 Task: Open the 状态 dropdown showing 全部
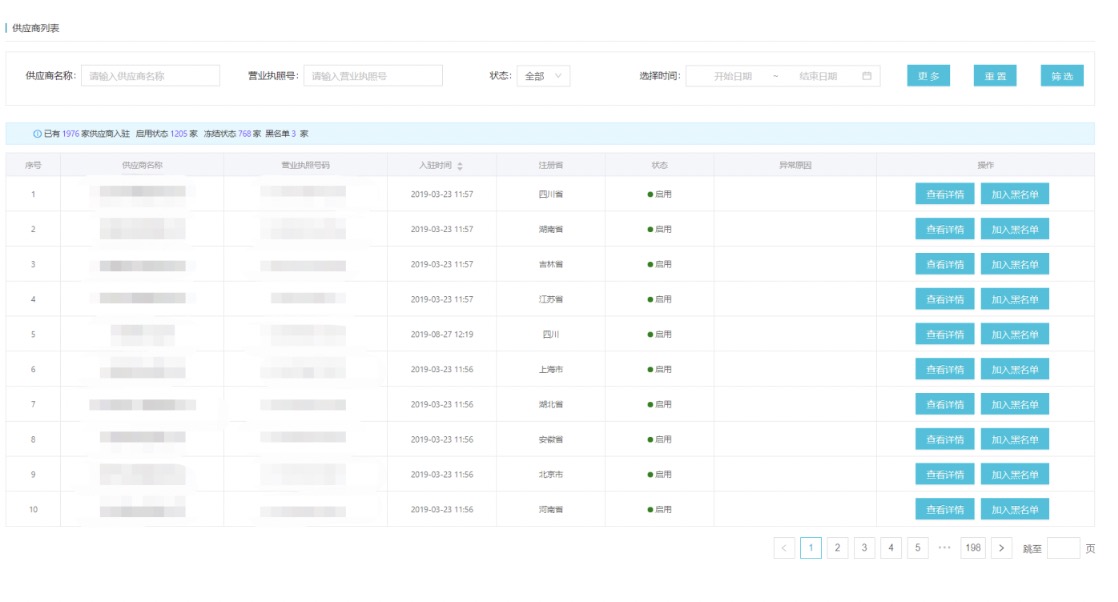543,76
